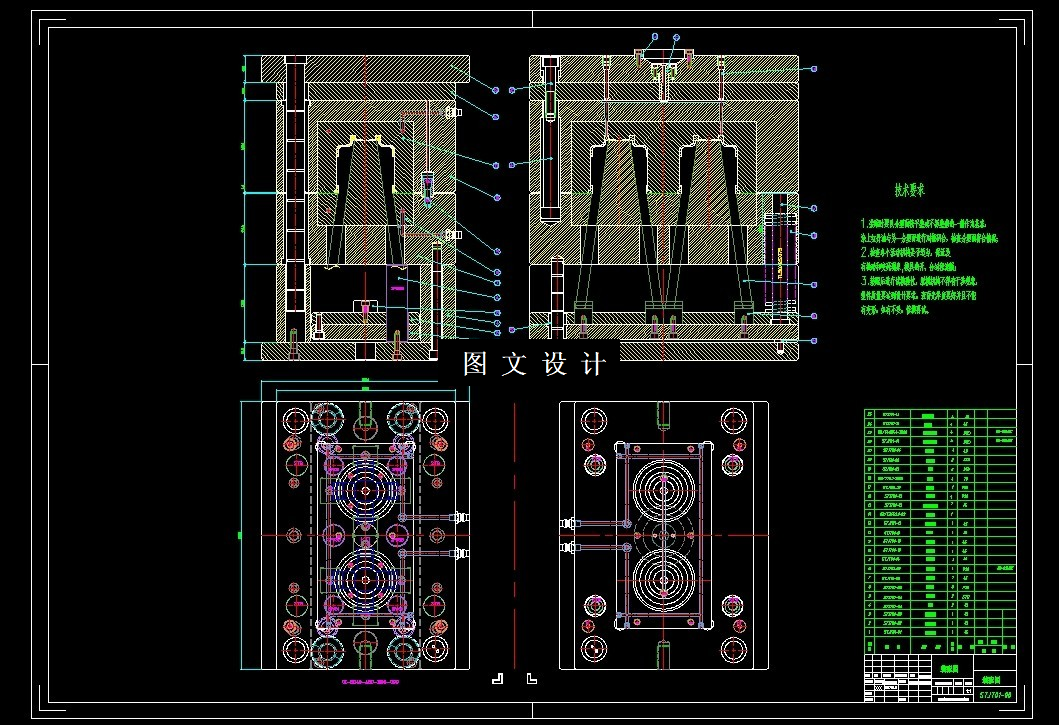Select technical requirement note numbered 2
This screenshot has height=725, width=1059.
pyautogui.click(x=908, y=259)
